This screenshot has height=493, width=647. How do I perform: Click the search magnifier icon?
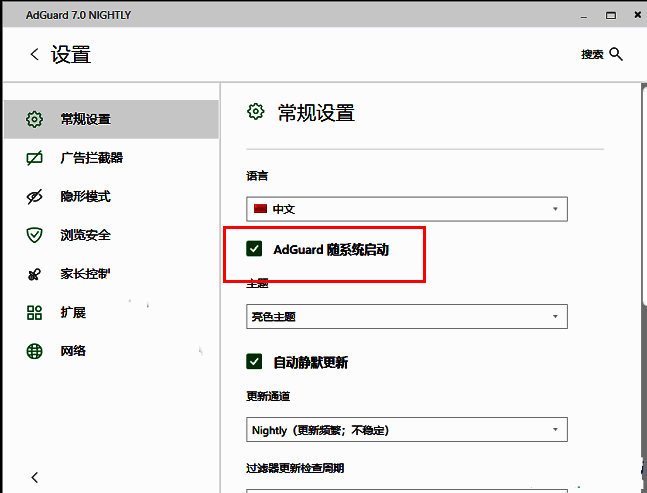pos(616,54)
